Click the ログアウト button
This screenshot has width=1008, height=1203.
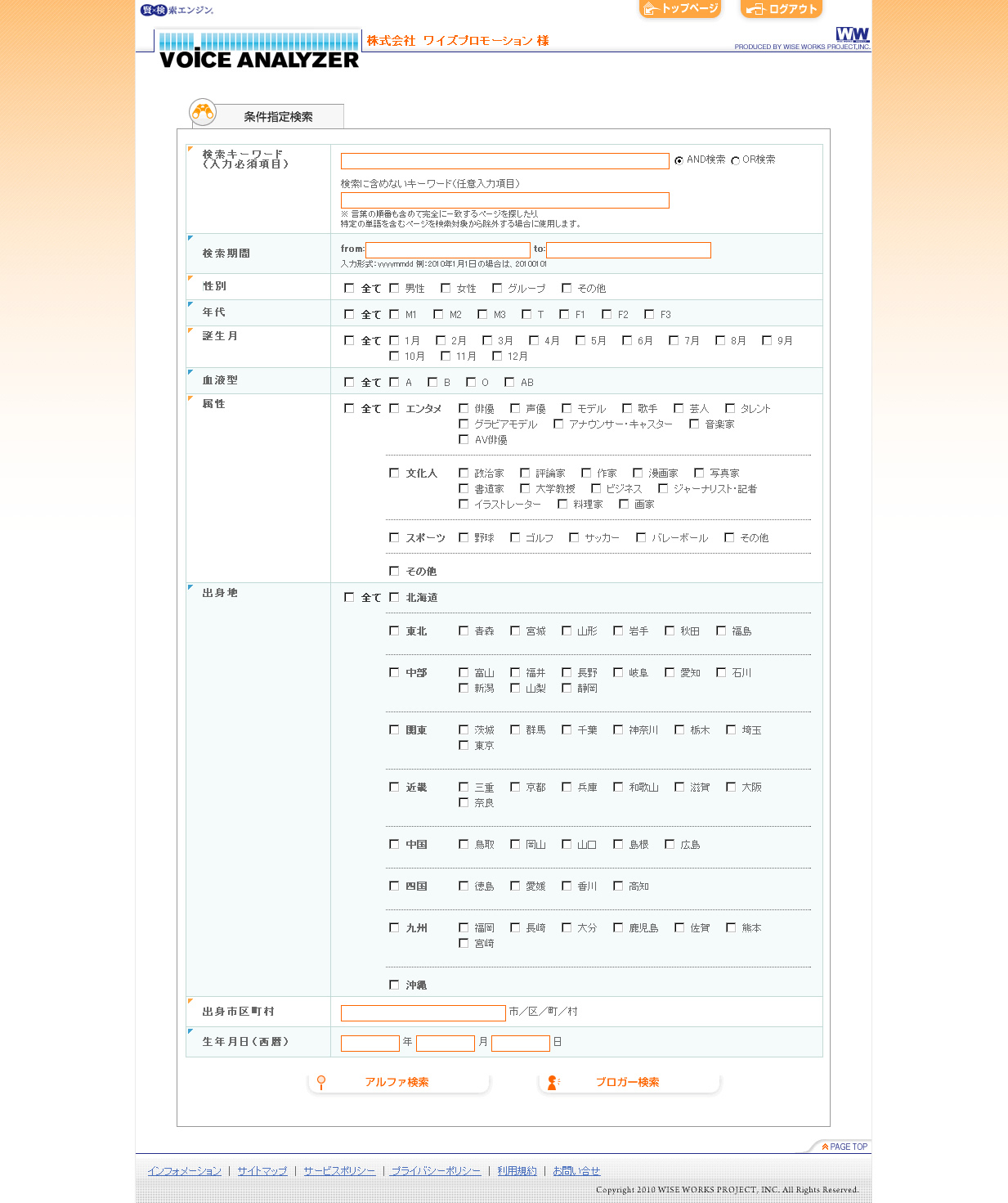(782, 9)
